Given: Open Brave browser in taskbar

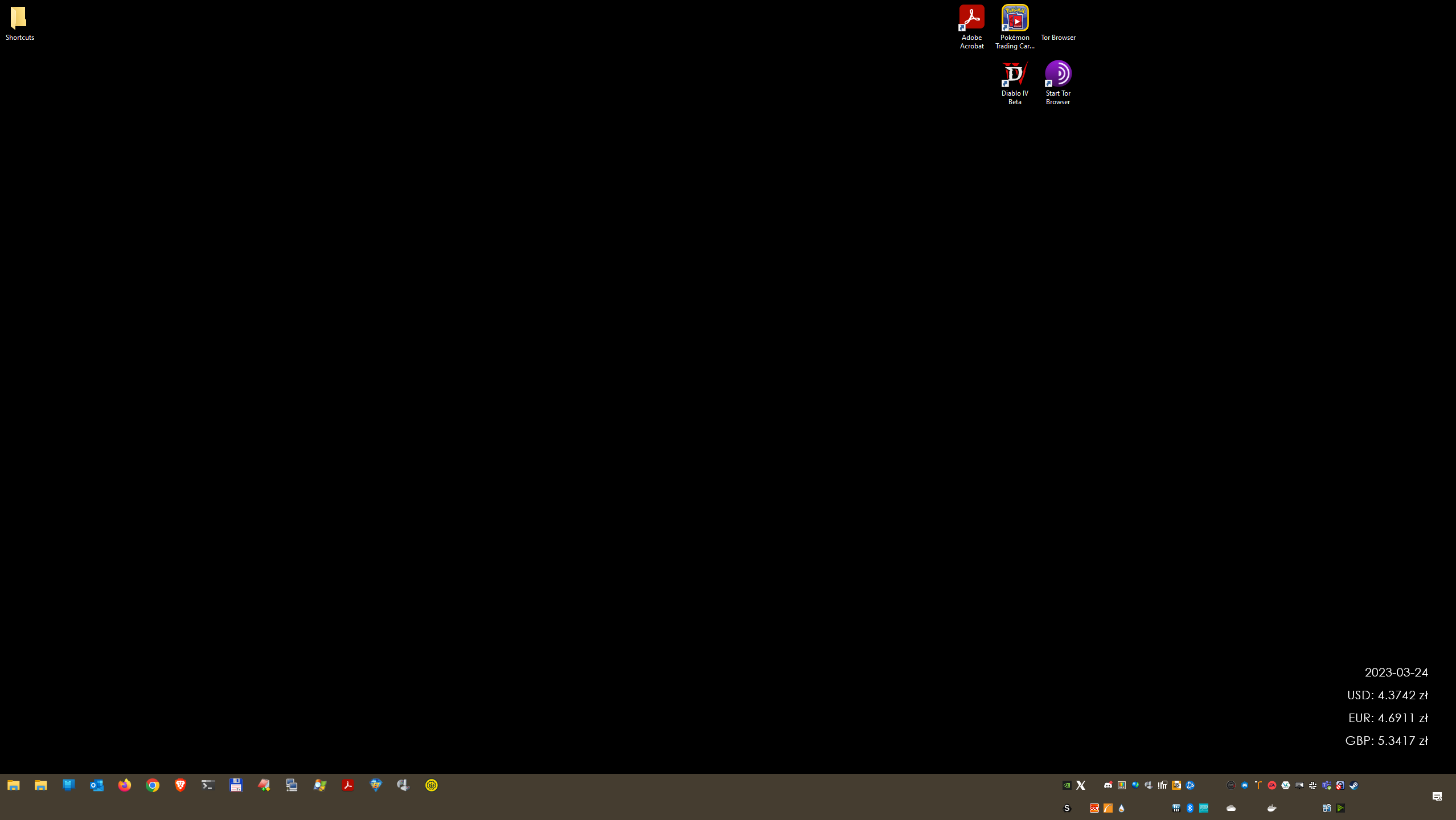Looking at the screenshot, I should tap(180, 785).
